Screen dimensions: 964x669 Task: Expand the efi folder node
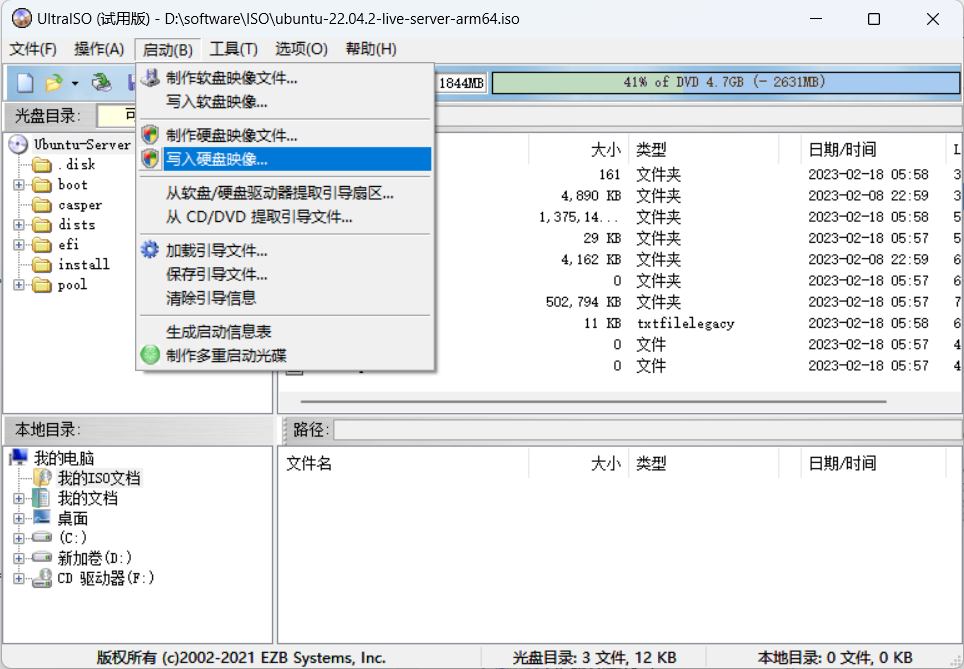point(19,245)
